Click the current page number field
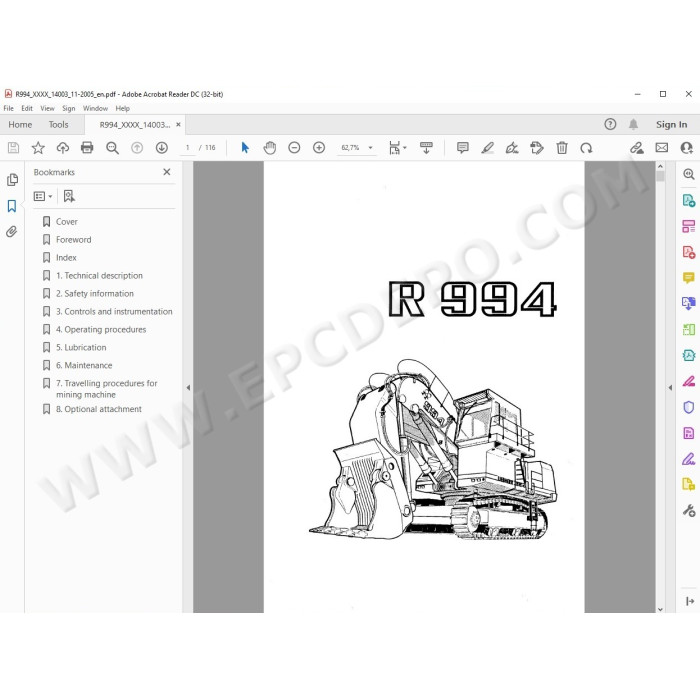The width and height of the screenshot is (700, 700). pos(188,148)
